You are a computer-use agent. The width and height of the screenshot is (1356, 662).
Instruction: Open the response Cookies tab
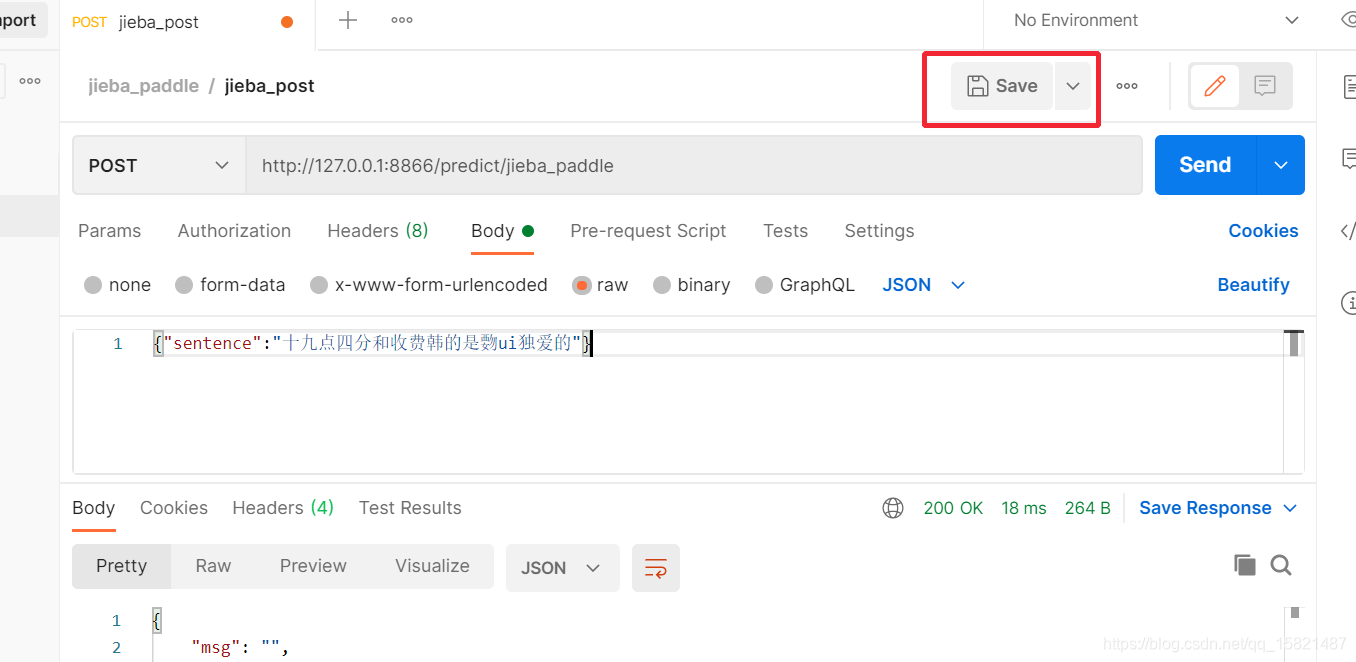[174, 508]
